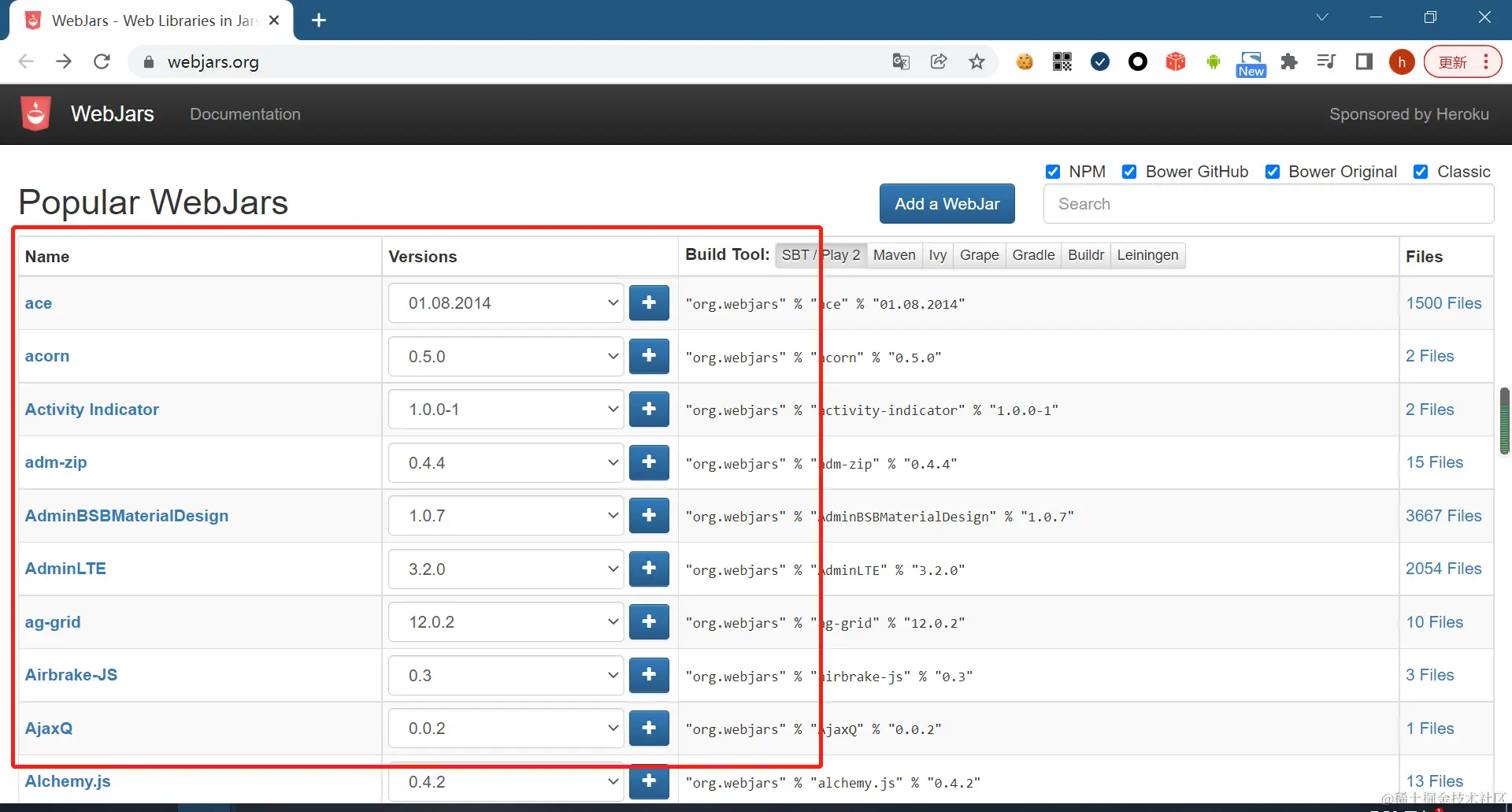
Task: Open the black circle extension
Action: coord(1138,61)
